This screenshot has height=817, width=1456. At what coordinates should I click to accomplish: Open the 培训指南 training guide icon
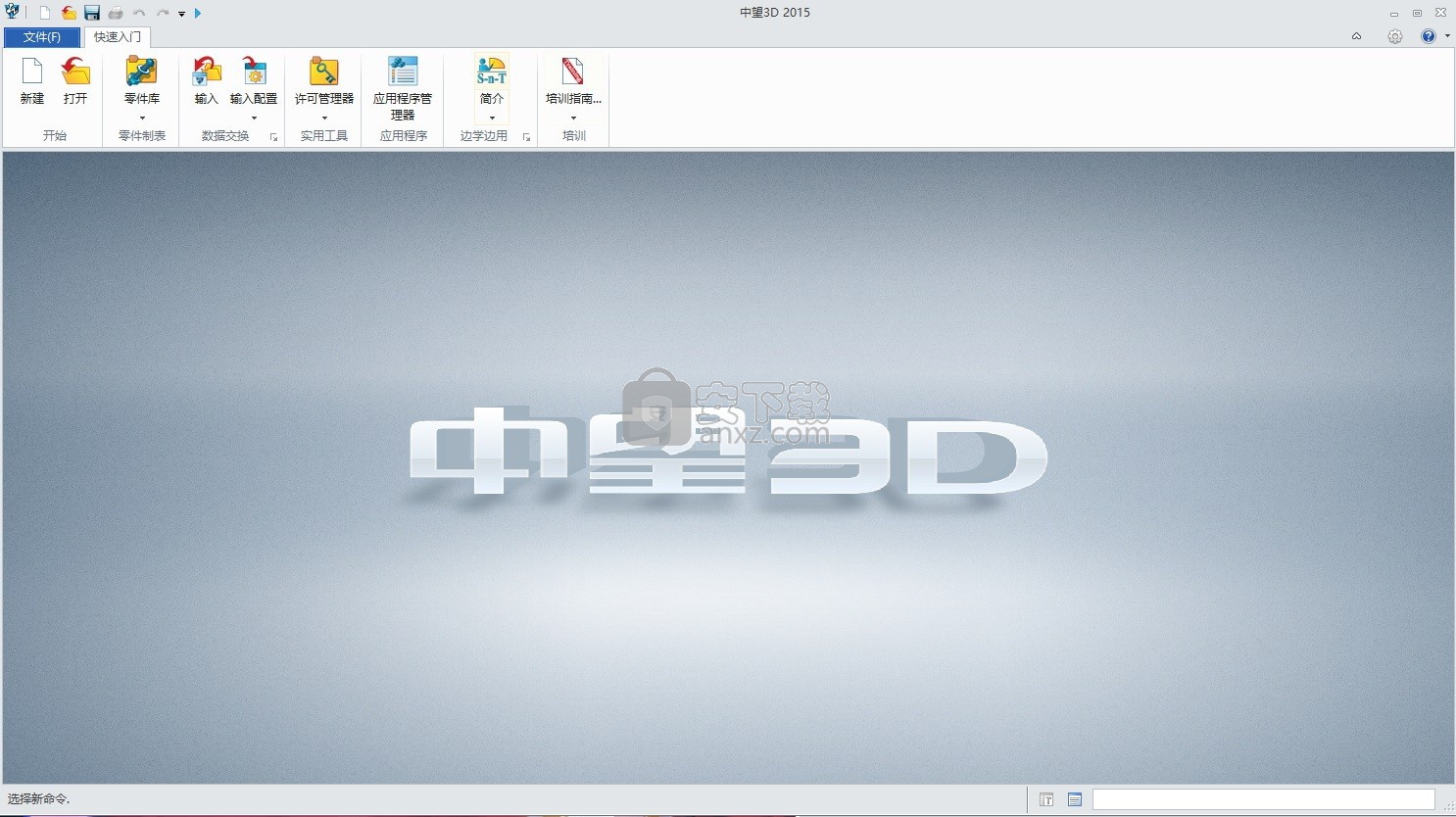(573, 73)
